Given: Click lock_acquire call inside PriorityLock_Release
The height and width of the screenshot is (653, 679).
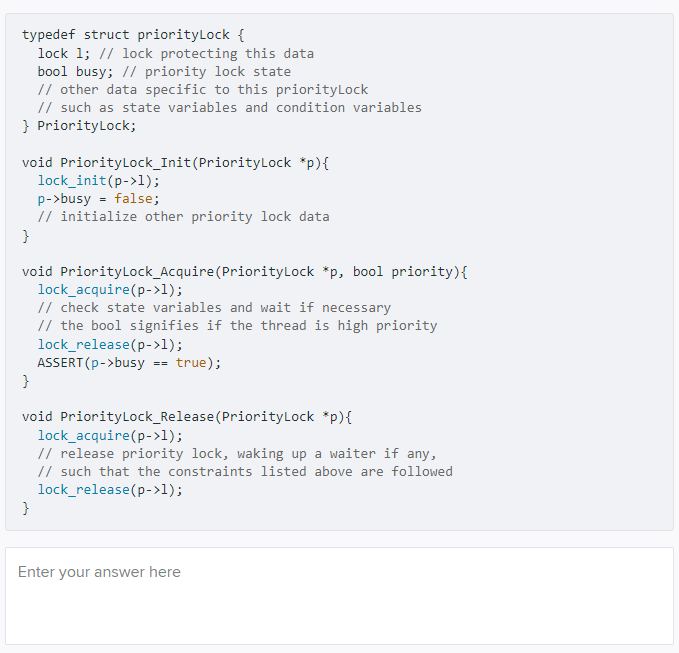Looking at the screenshot, I should click(110, 436).
